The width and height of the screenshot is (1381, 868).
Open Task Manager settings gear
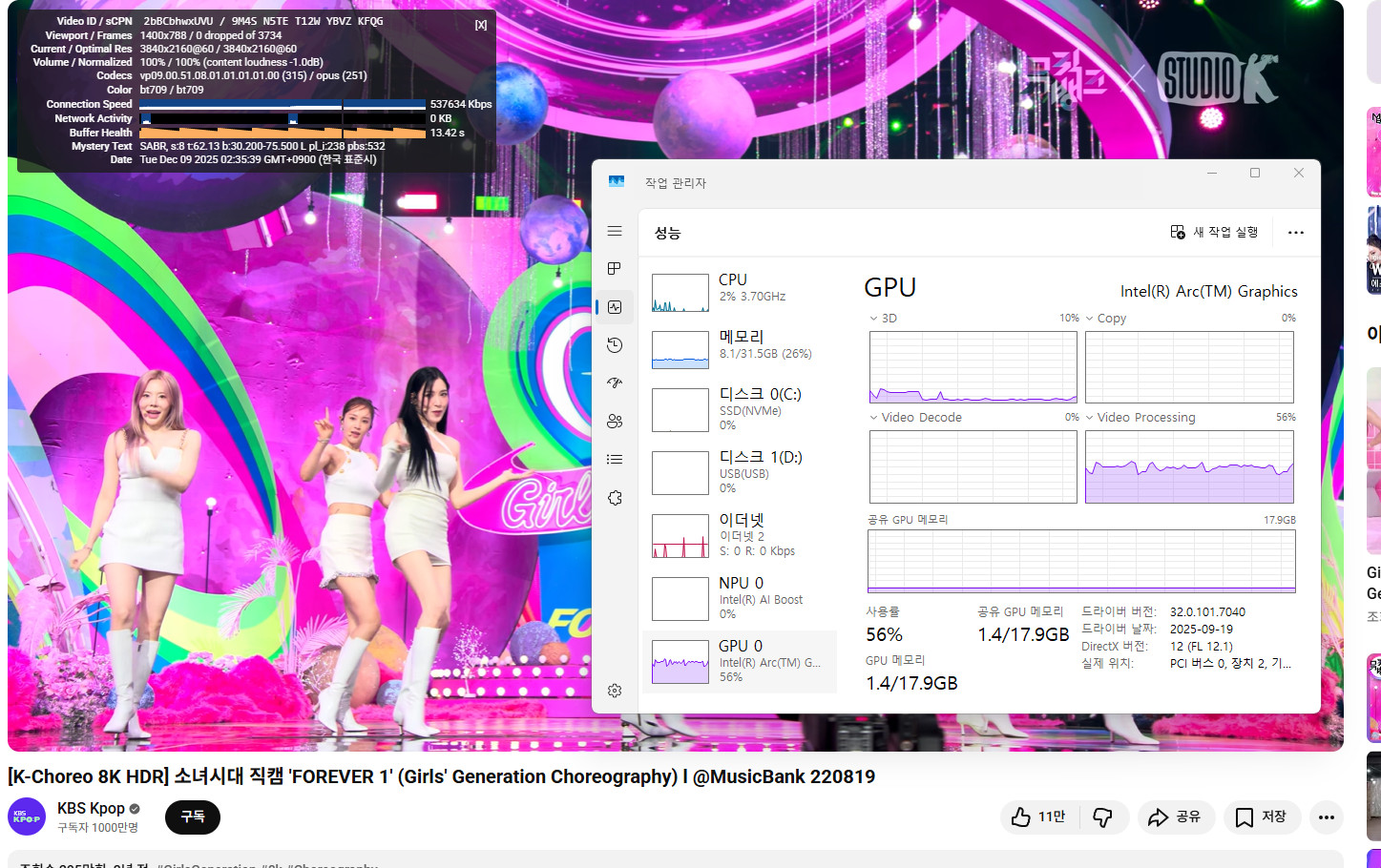pos(615,691)
